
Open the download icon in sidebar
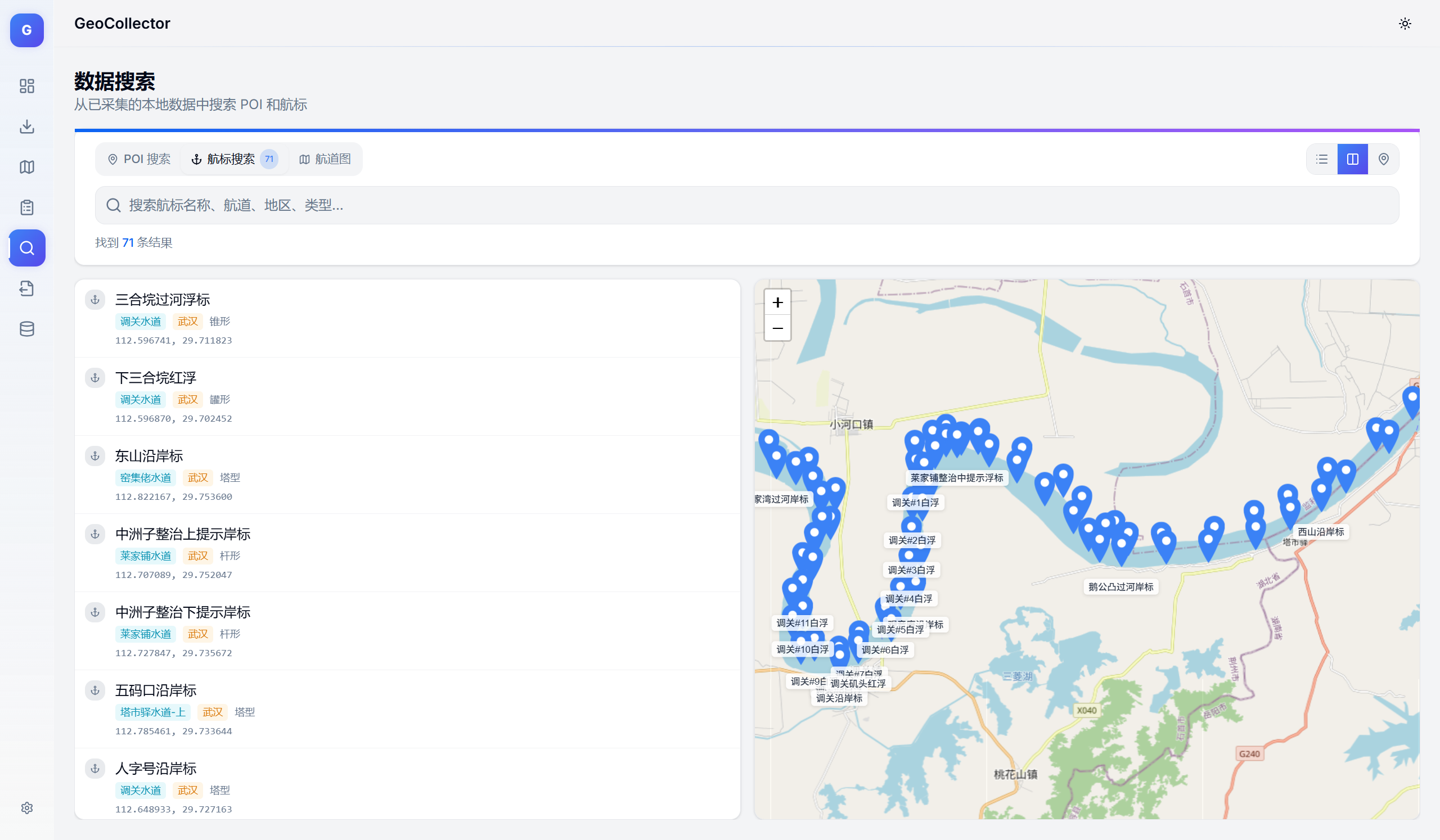click(x=27, y=126)
